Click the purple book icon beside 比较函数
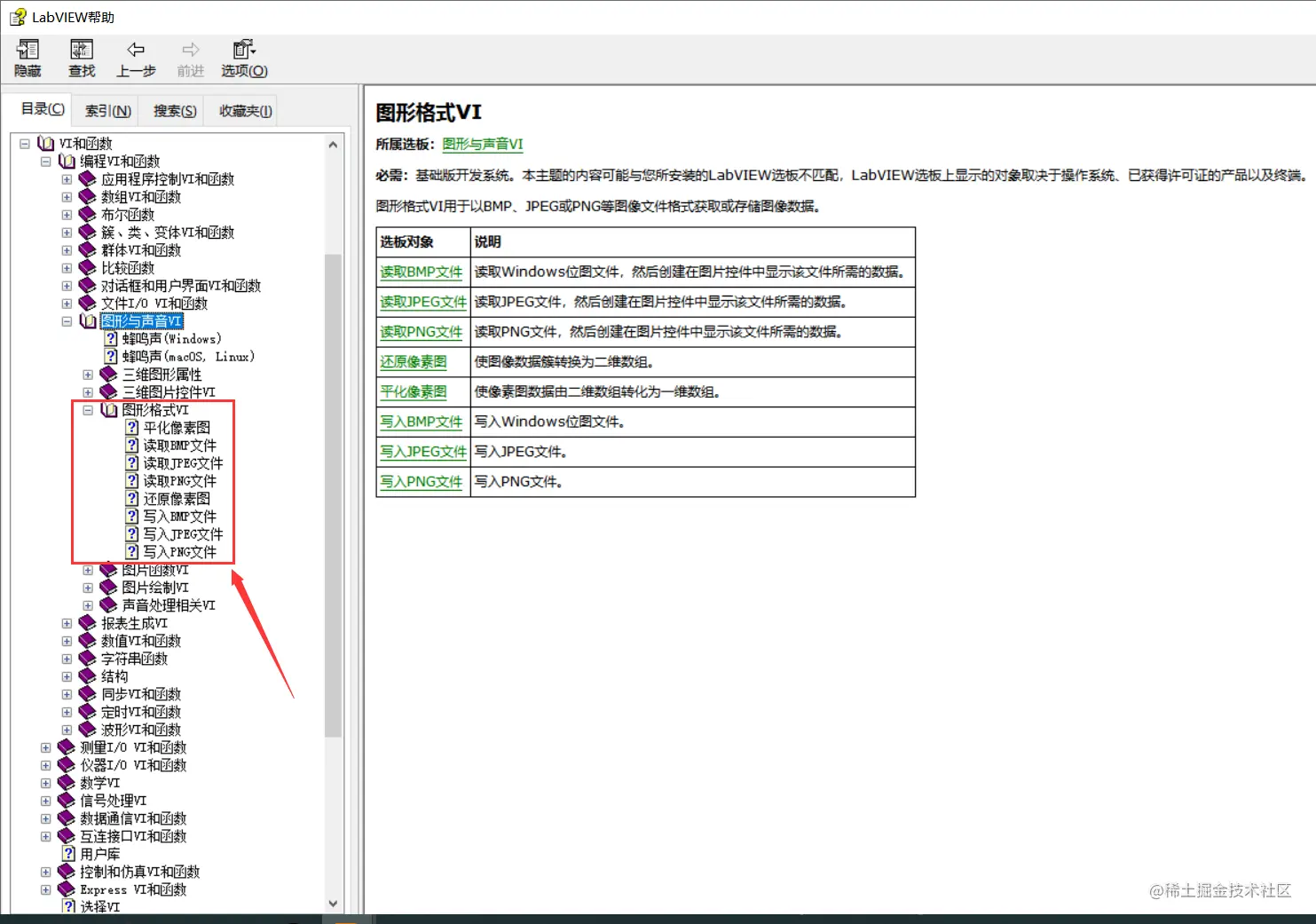This screenshot has height=924, width=1316. 88,267
